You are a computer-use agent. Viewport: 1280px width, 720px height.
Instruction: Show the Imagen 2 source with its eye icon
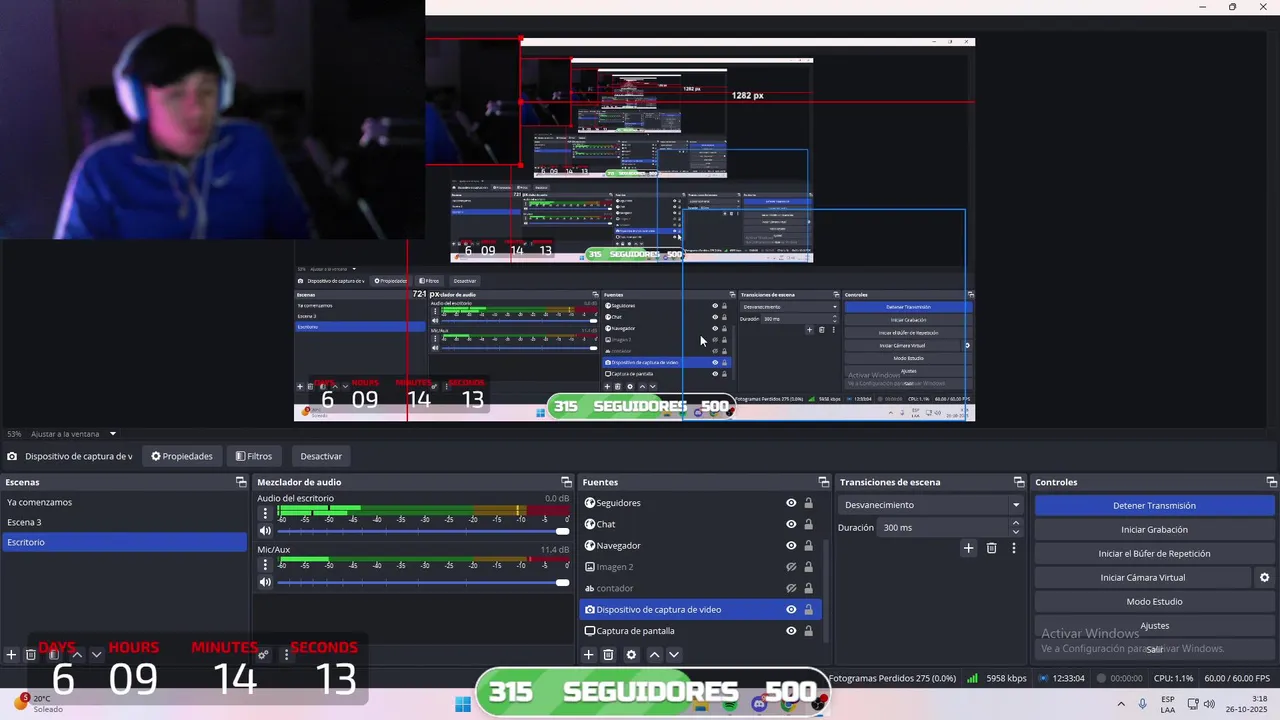click(x=791, y=567)
